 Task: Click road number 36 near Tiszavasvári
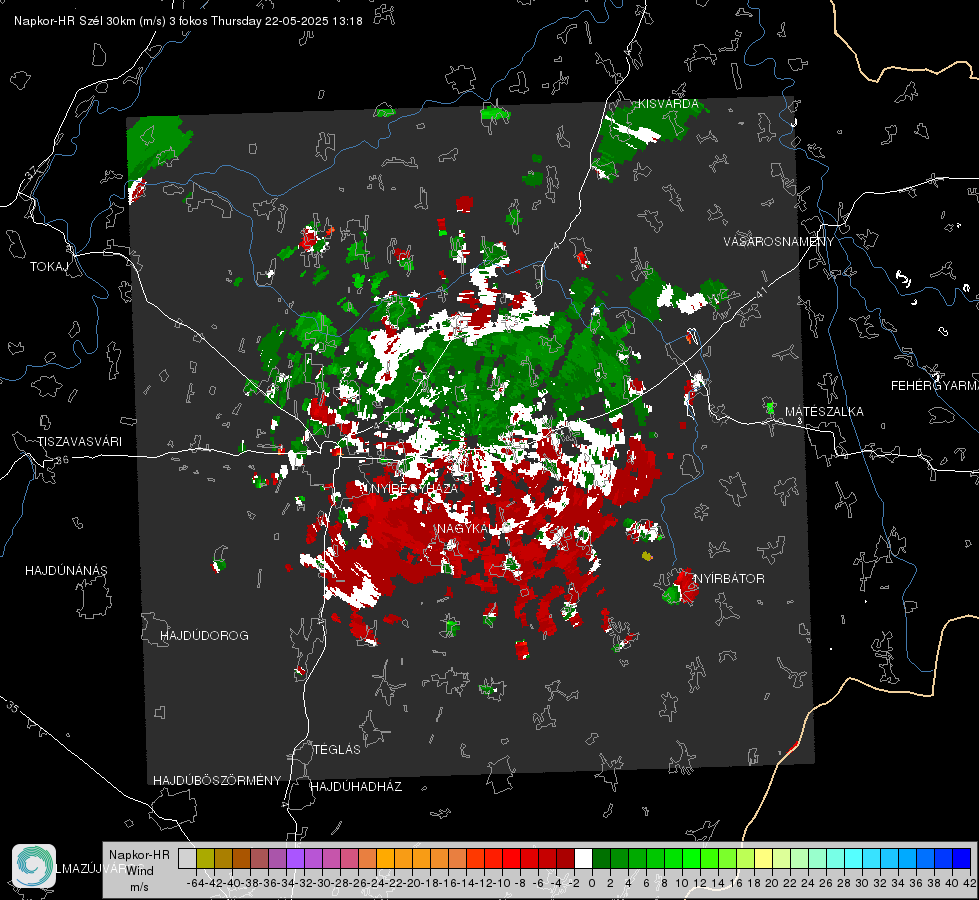pos(62,460)
